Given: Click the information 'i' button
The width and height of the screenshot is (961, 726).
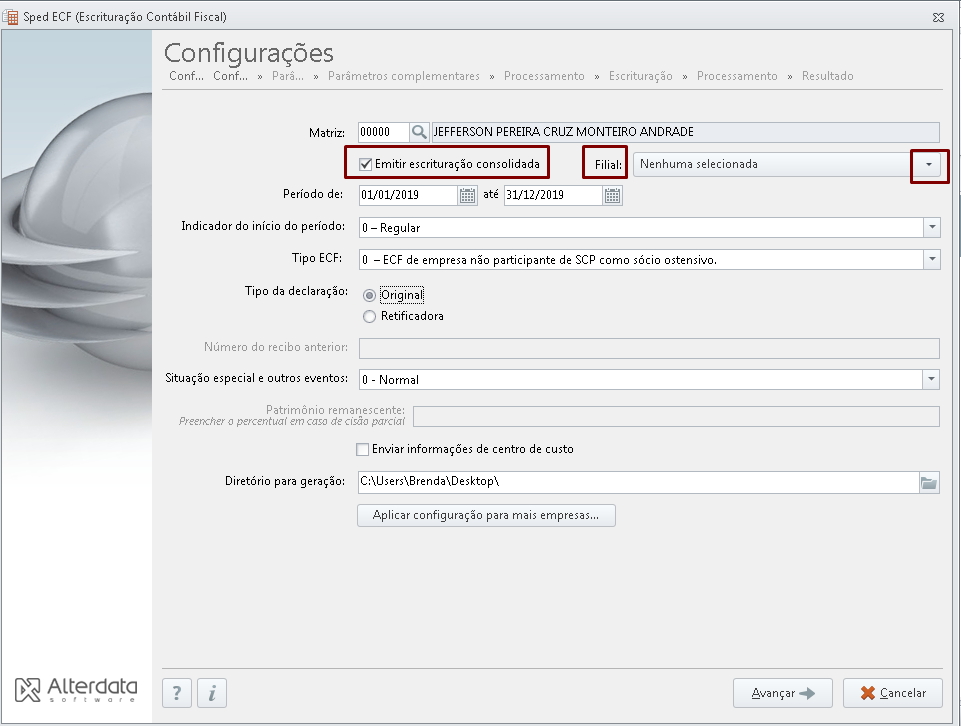Looking at the screenshot, I should tap(212, 693).
